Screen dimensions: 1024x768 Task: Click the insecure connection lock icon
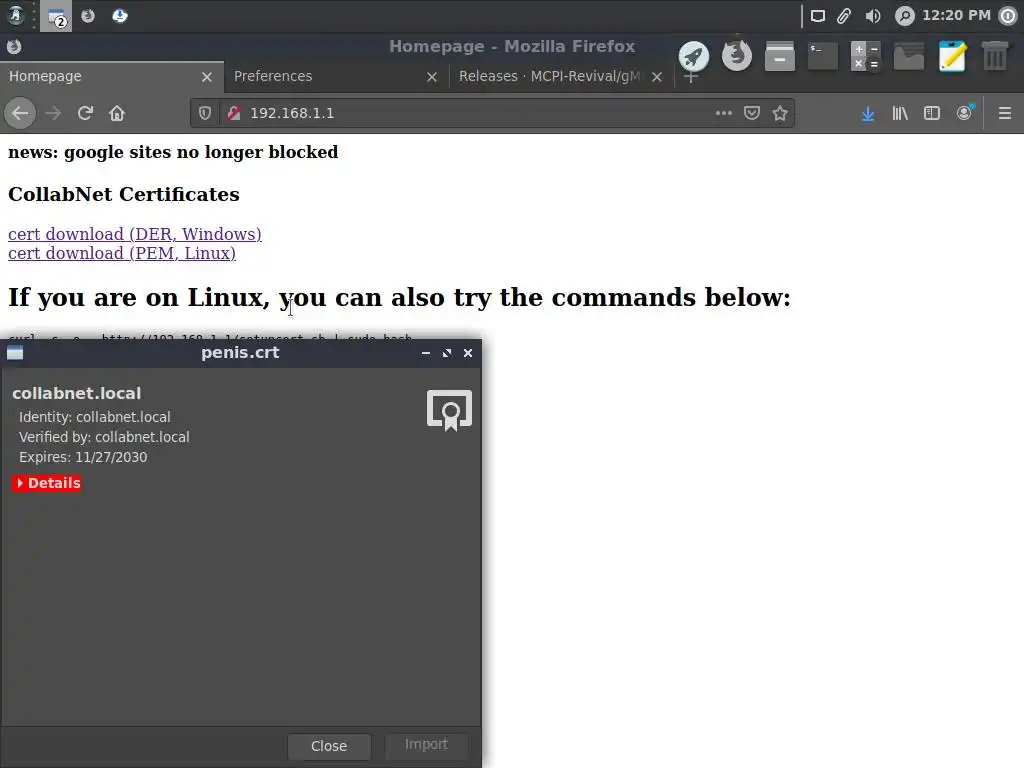[234, 113]
